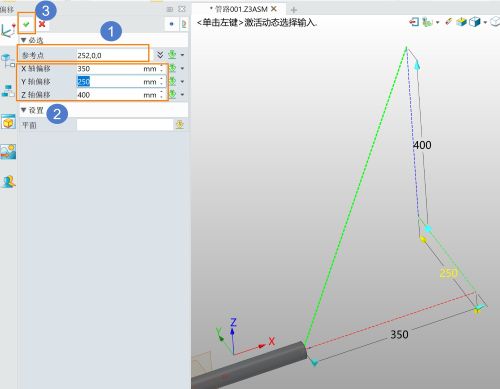The image size is (500, 389).
Task: Click the green component icon in the viewport toolbar
Action: [x=427, y=22]
